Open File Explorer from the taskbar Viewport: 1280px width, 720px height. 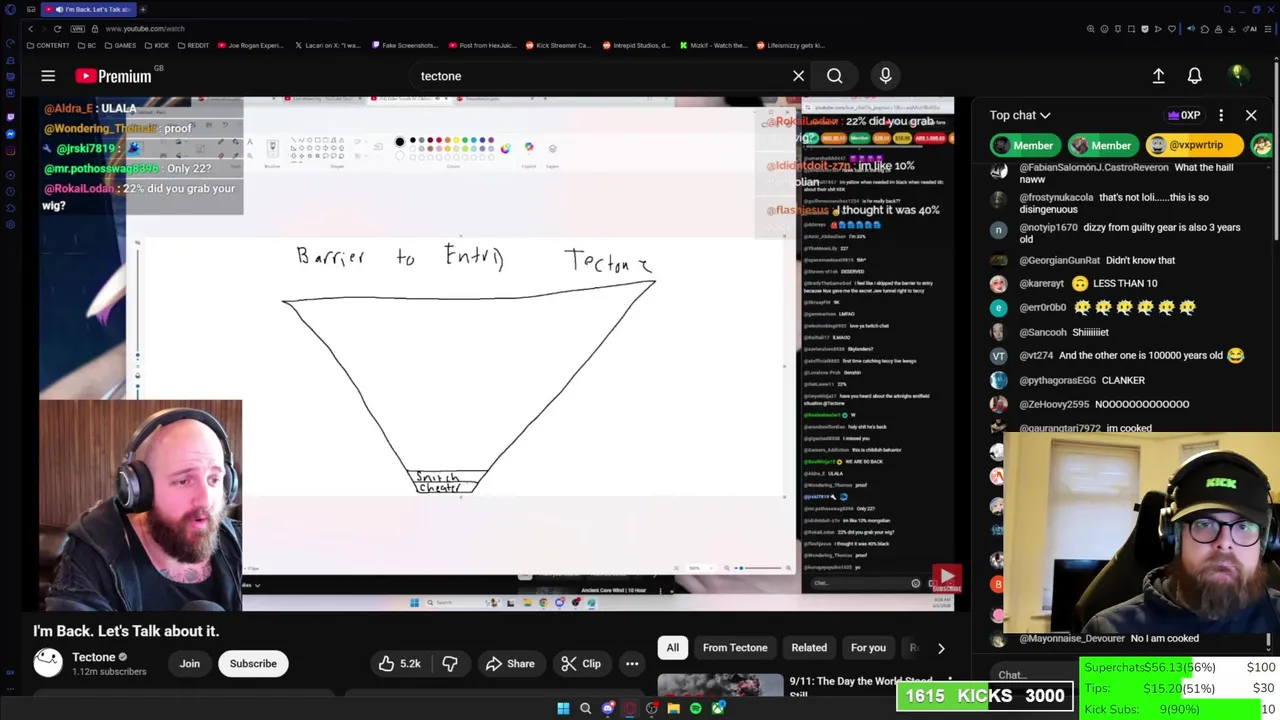pos(674,709)
